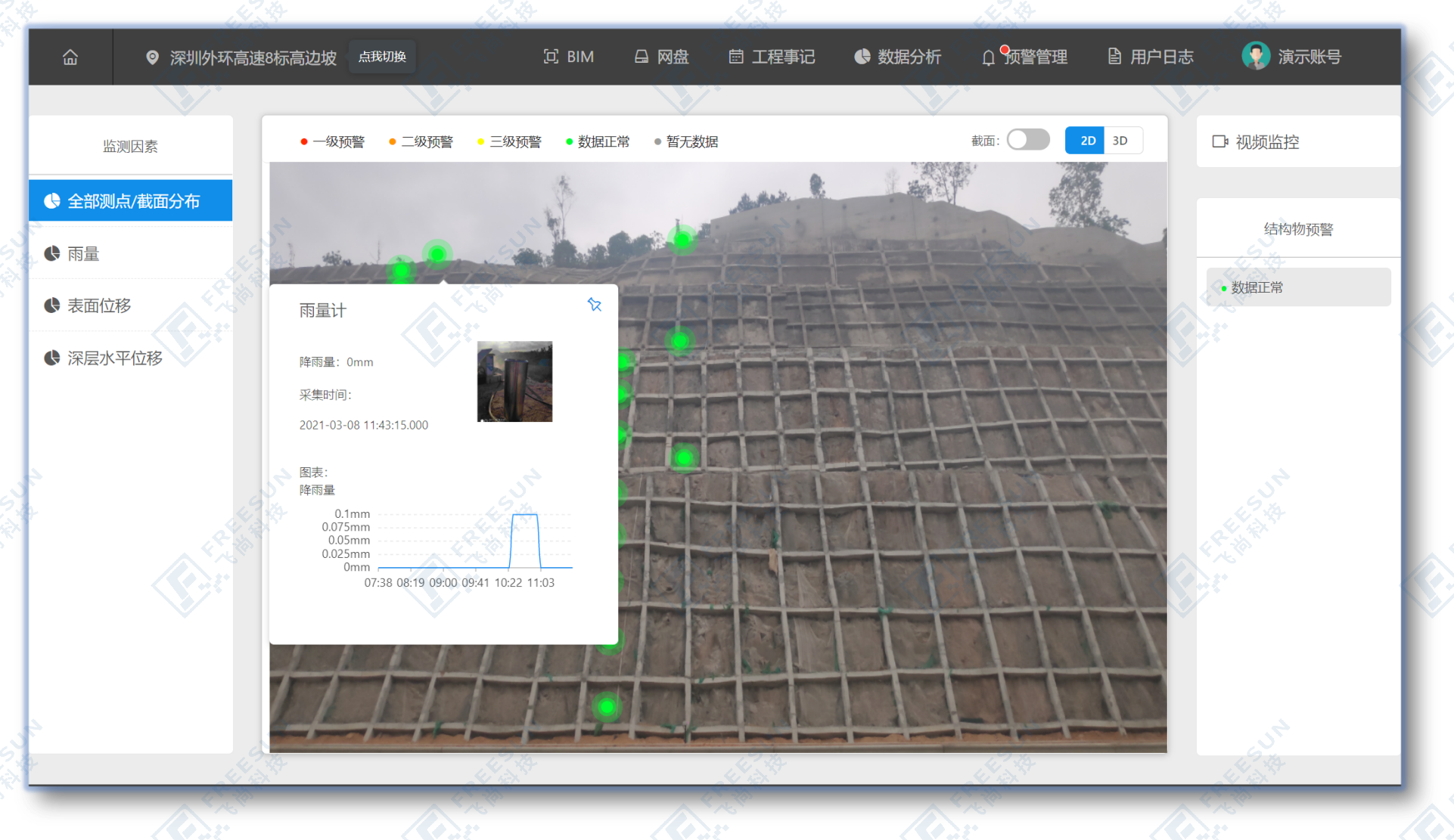Click pie icon next to 表面位移
Viewport: 1454px width, 840px height.
(x=51, y=305)
